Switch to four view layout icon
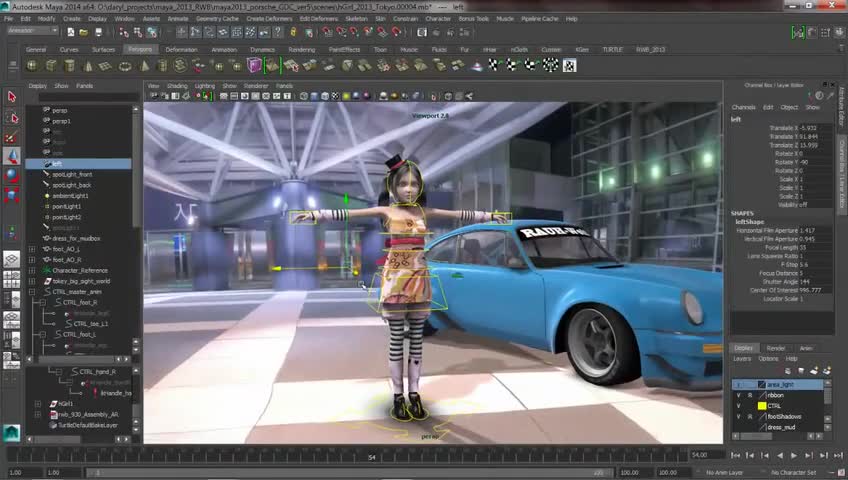The height and width of the screenshot is (480, 848). 12,279
